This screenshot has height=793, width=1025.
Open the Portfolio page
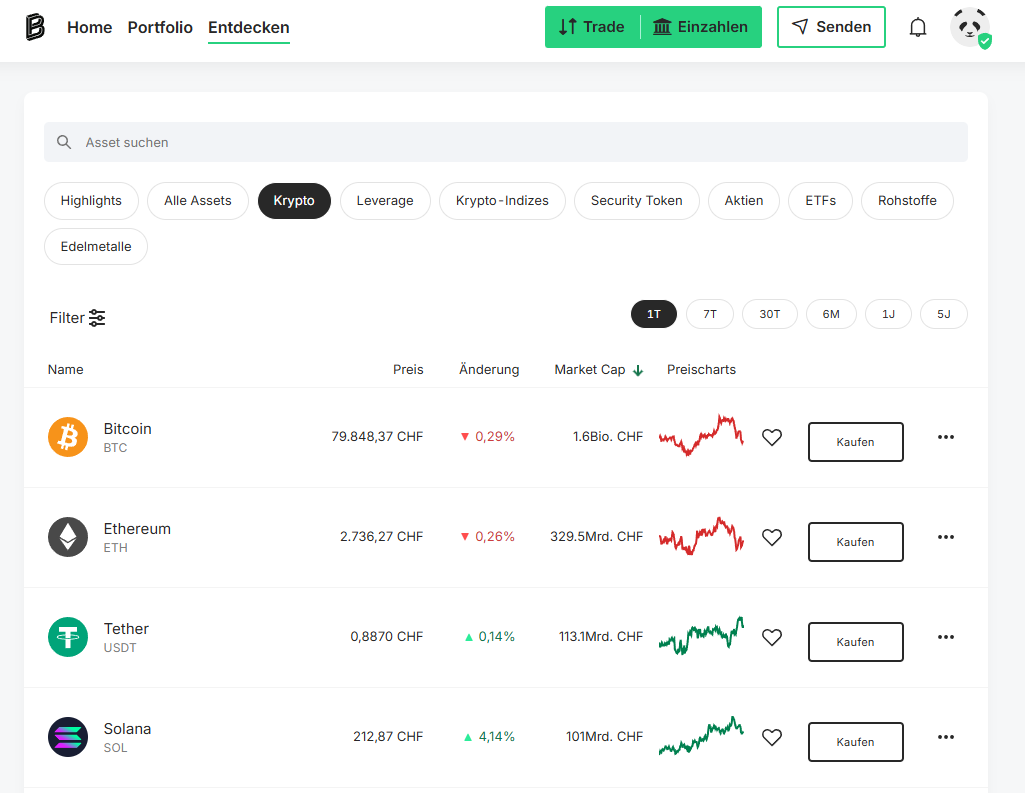click(160, 27)
